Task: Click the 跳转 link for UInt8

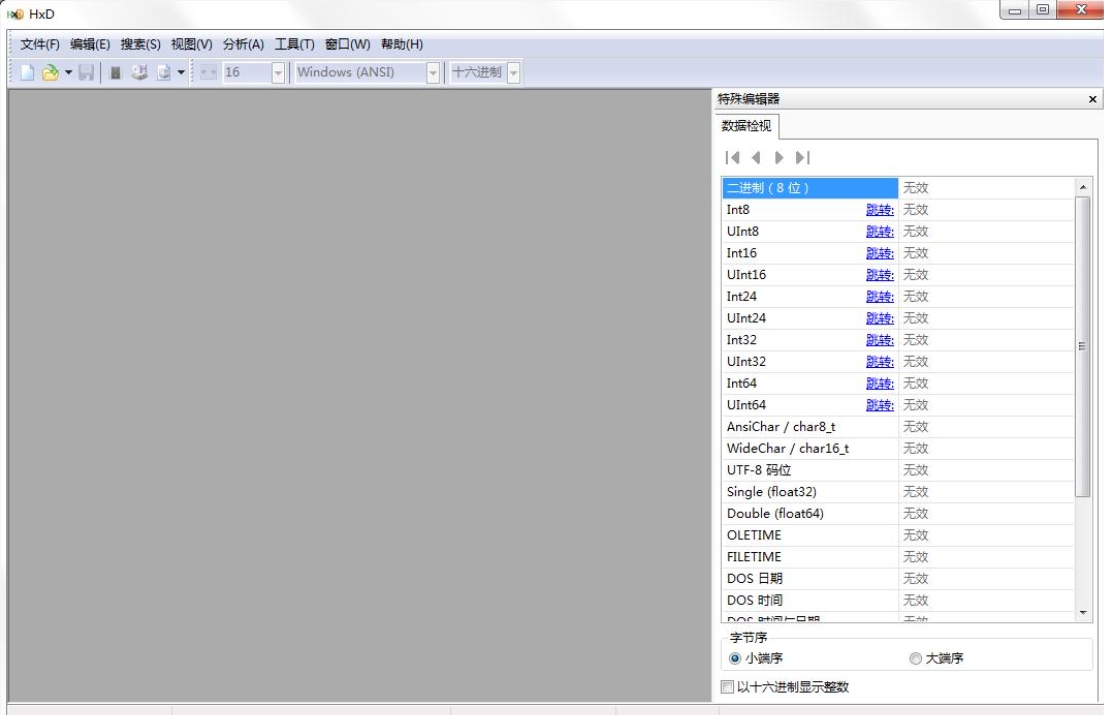Action: tap(879, 232)
